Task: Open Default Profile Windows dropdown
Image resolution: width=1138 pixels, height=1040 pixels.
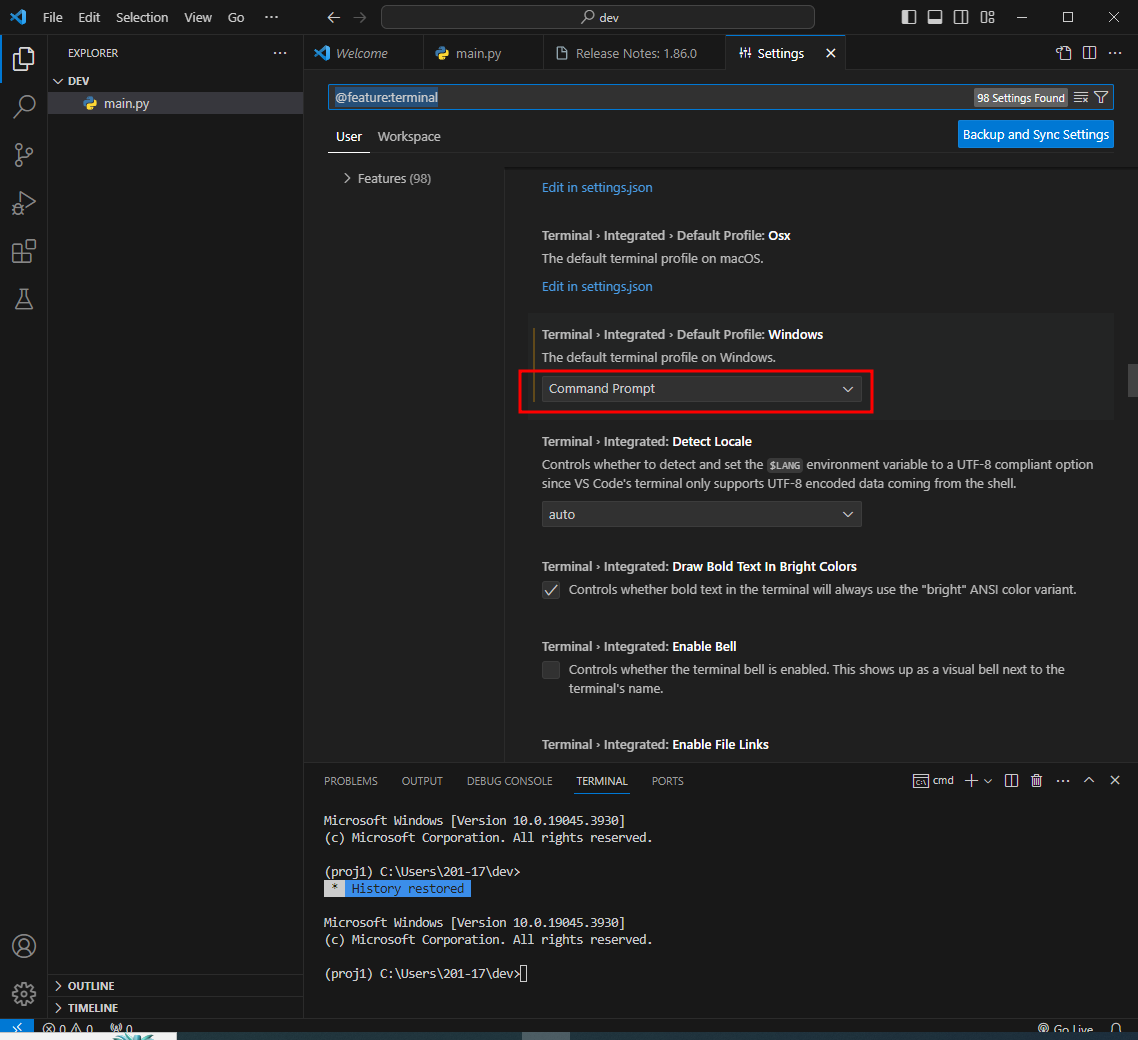Action: (701, 389)
